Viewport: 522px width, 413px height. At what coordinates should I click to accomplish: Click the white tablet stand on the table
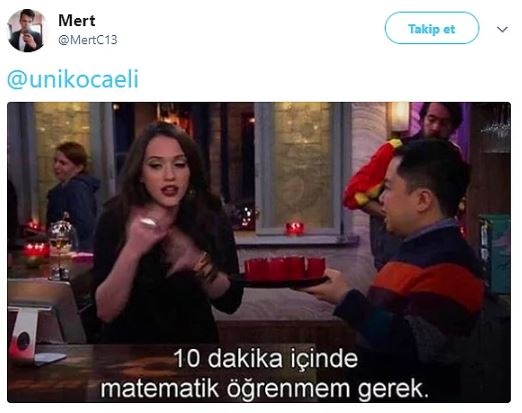(25, 333)
